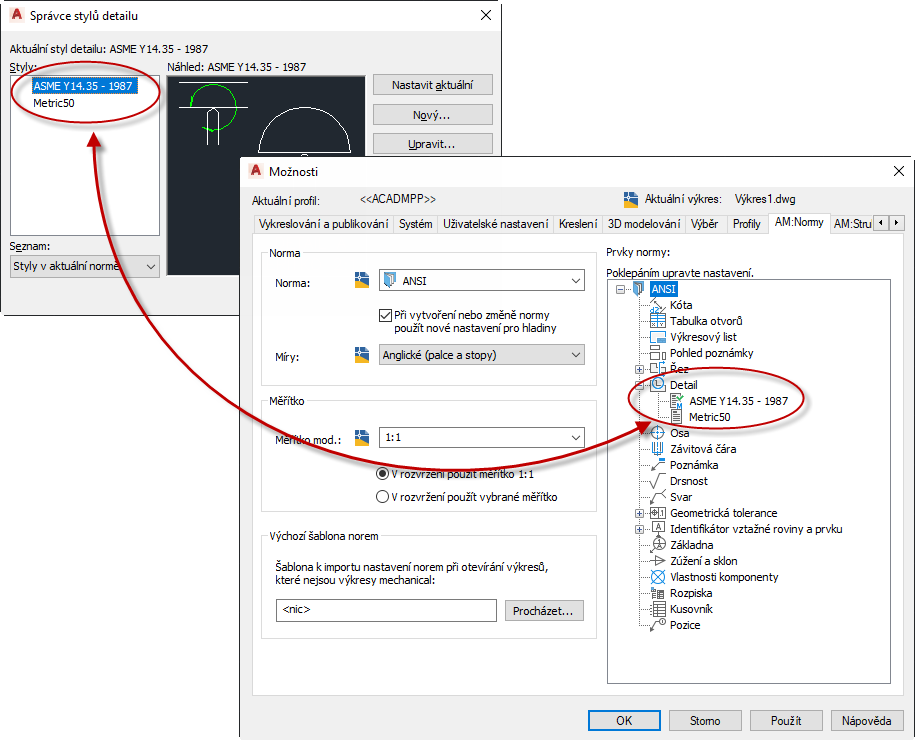The image size is (915, 740).
Task: Click the Identifikátor vztažné roviny icon
Action: coord(658,529)
